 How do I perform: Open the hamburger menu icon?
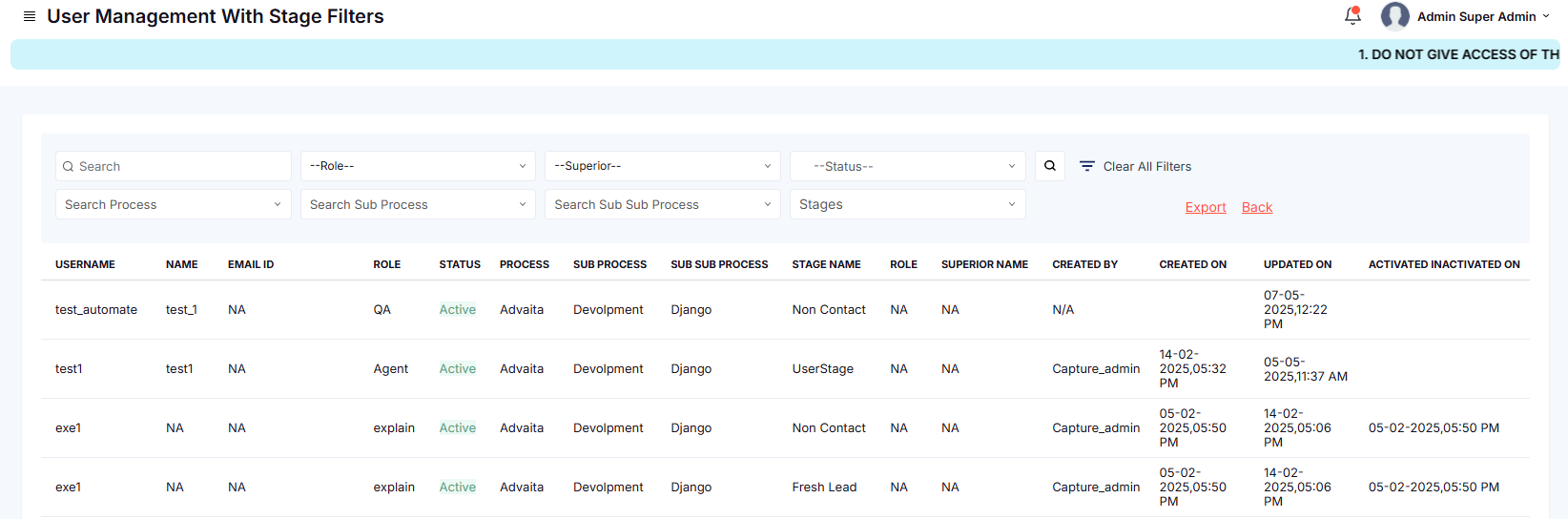click(x=30, y=16)
